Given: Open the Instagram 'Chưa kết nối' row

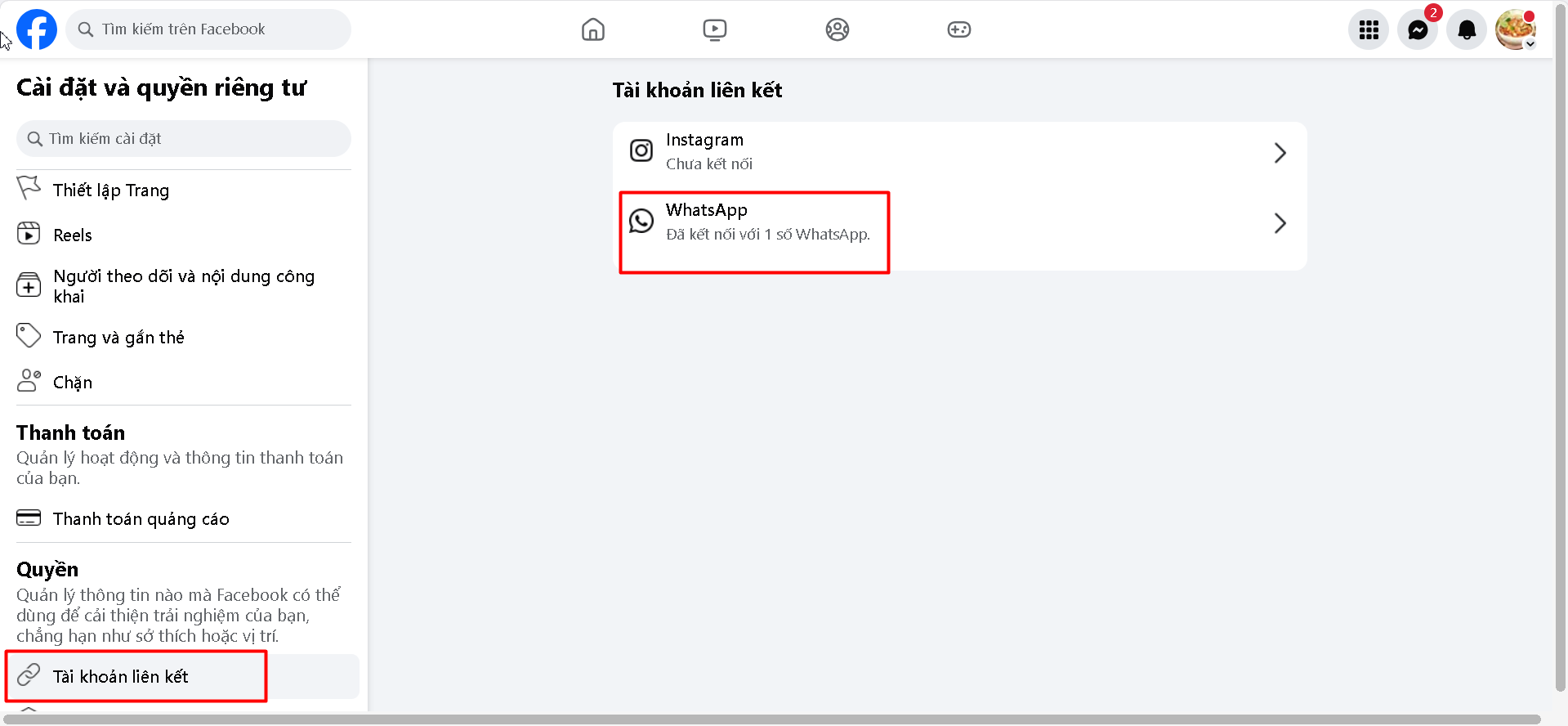Looking at the screenshot, I should click(x=960, y=153).
